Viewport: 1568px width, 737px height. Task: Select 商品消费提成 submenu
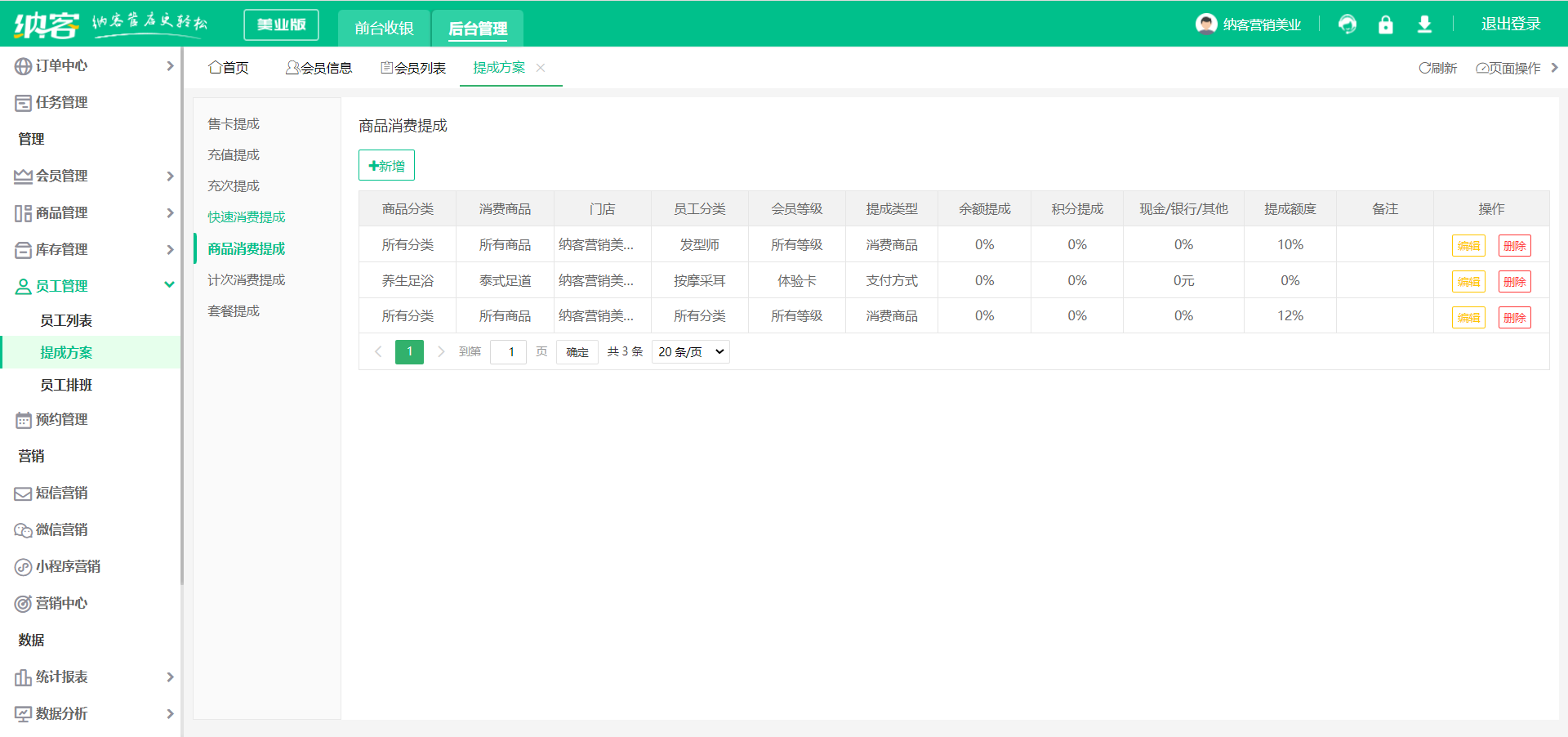(247, 248)
